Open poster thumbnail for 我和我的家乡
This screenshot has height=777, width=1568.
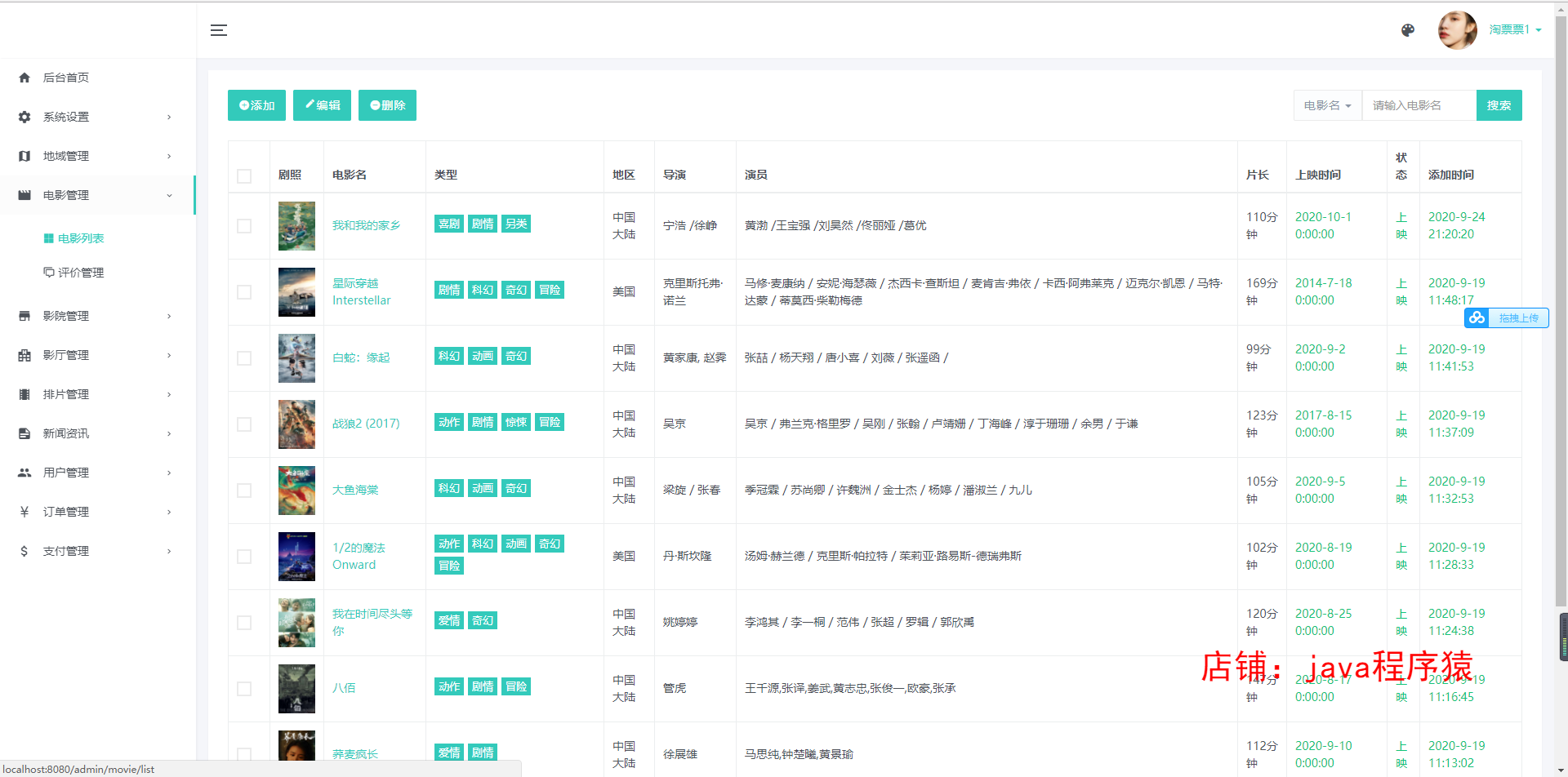pos(296,226)
